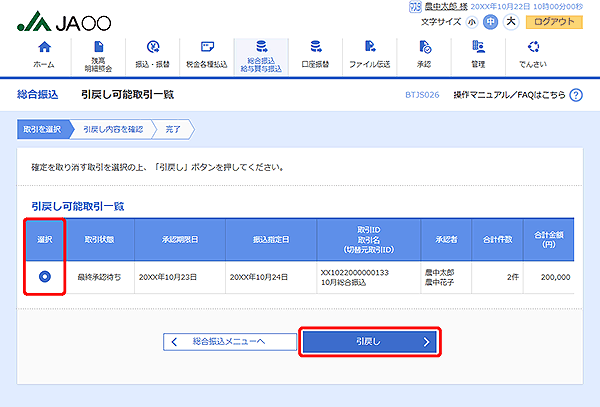
Task: Open 振込・振替 yen icon
Action: tap(153, 47)
